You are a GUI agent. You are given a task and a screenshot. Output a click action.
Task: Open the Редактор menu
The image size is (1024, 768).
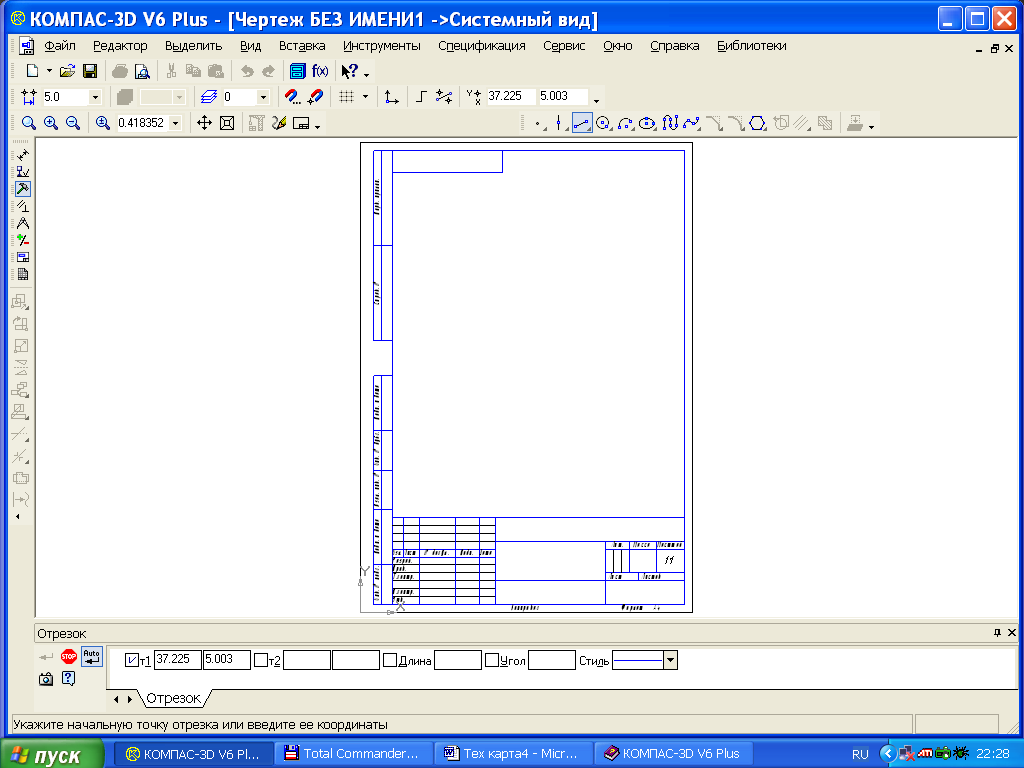120,46
